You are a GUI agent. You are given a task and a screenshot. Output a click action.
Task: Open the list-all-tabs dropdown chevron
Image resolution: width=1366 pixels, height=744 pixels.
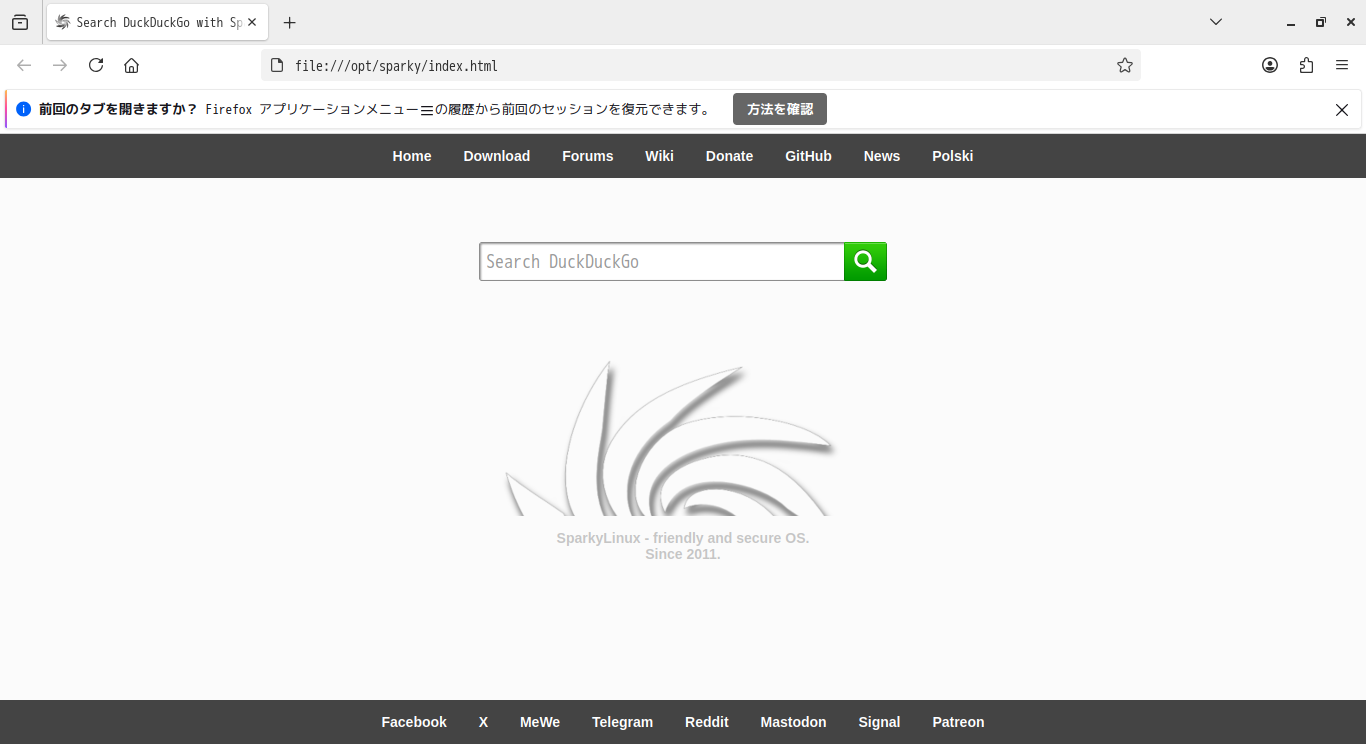coord(1214,21)
